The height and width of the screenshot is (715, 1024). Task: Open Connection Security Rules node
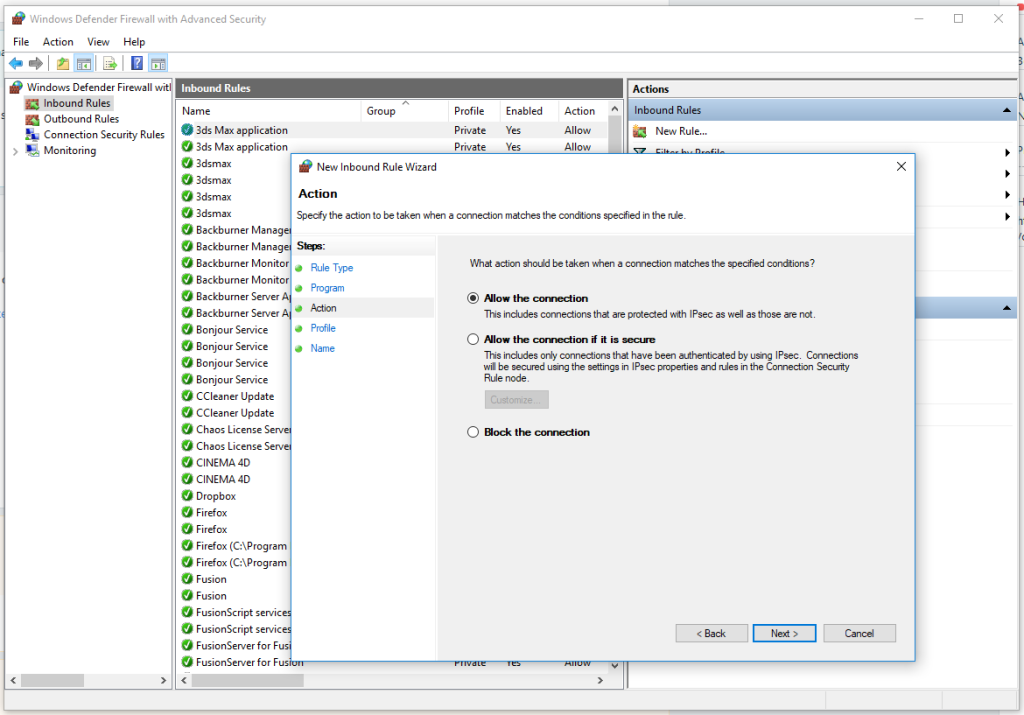pyautogui.click(x=103, y=135)
